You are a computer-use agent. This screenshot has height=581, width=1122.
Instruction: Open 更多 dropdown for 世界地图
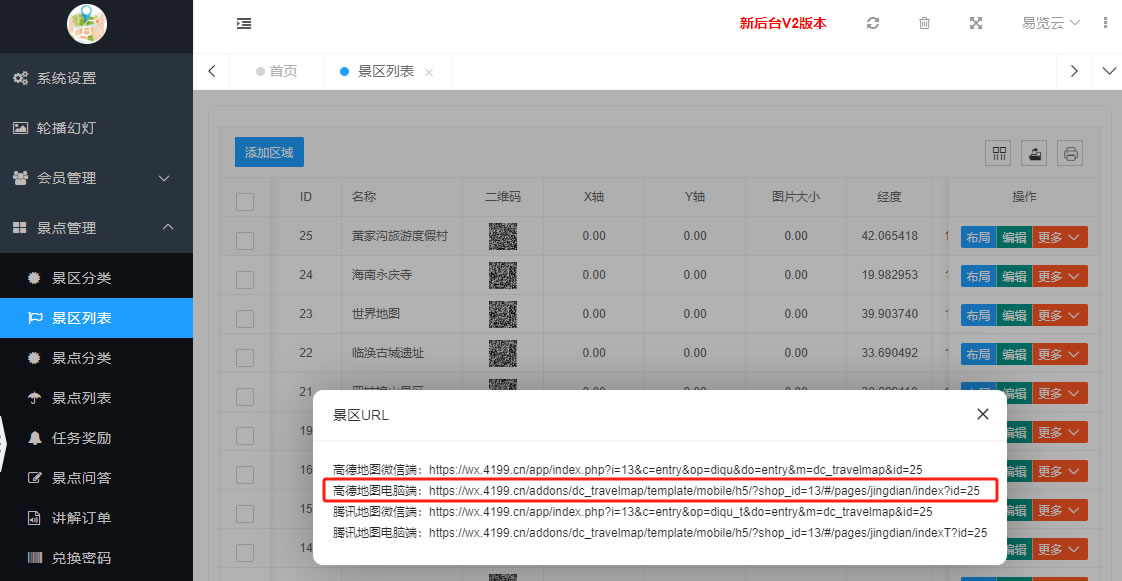coord(1060,315)
